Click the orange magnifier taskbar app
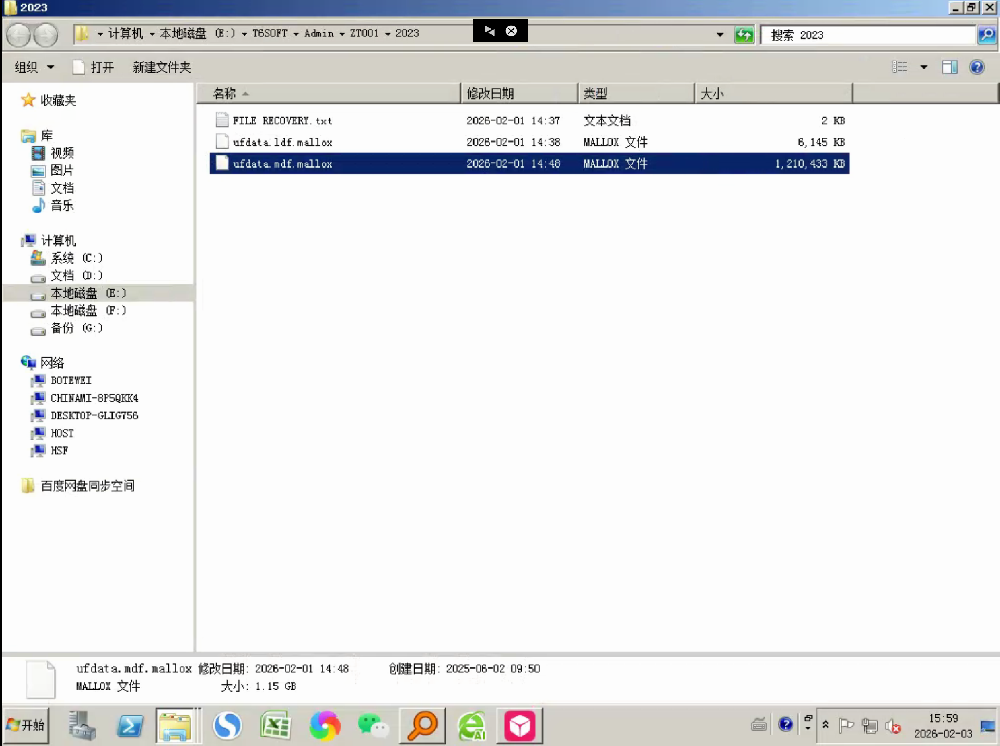1000x746 pixels. (x=422, y=725)
